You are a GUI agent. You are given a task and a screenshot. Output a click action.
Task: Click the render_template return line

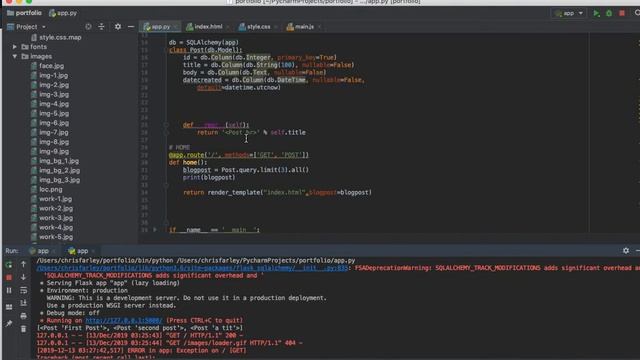tap(277, 192)
